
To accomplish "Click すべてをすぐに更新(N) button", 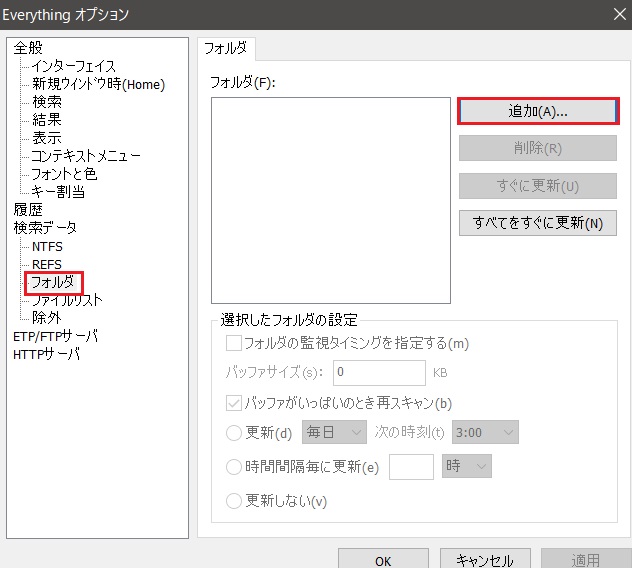I will 538,223.
